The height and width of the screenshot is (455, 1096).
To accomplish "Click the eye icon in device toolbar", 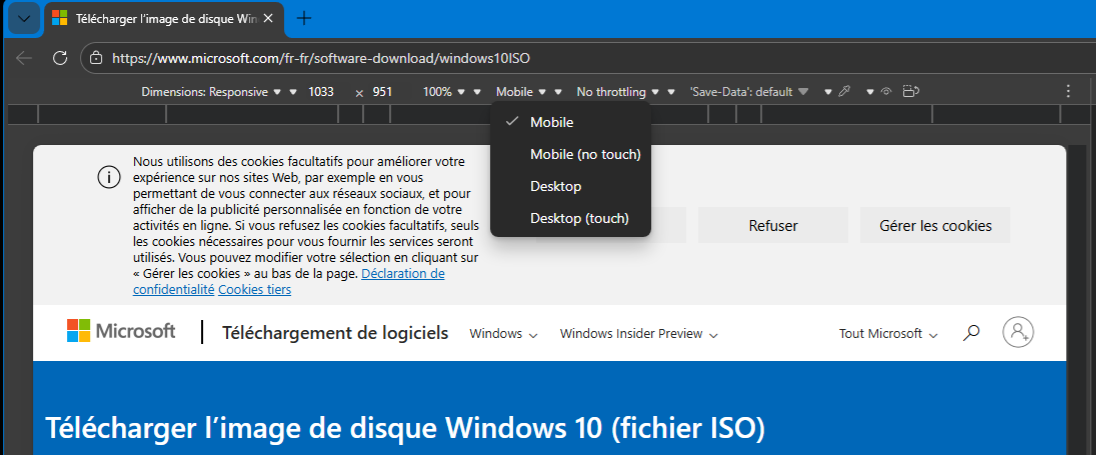I will [886, 92].
